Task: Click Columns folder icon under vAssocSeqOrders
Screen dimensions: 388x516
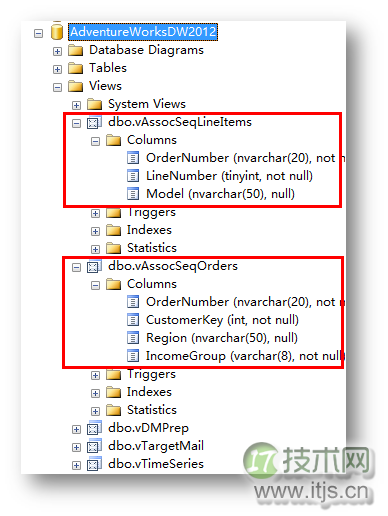Action: tap(114, 285)
